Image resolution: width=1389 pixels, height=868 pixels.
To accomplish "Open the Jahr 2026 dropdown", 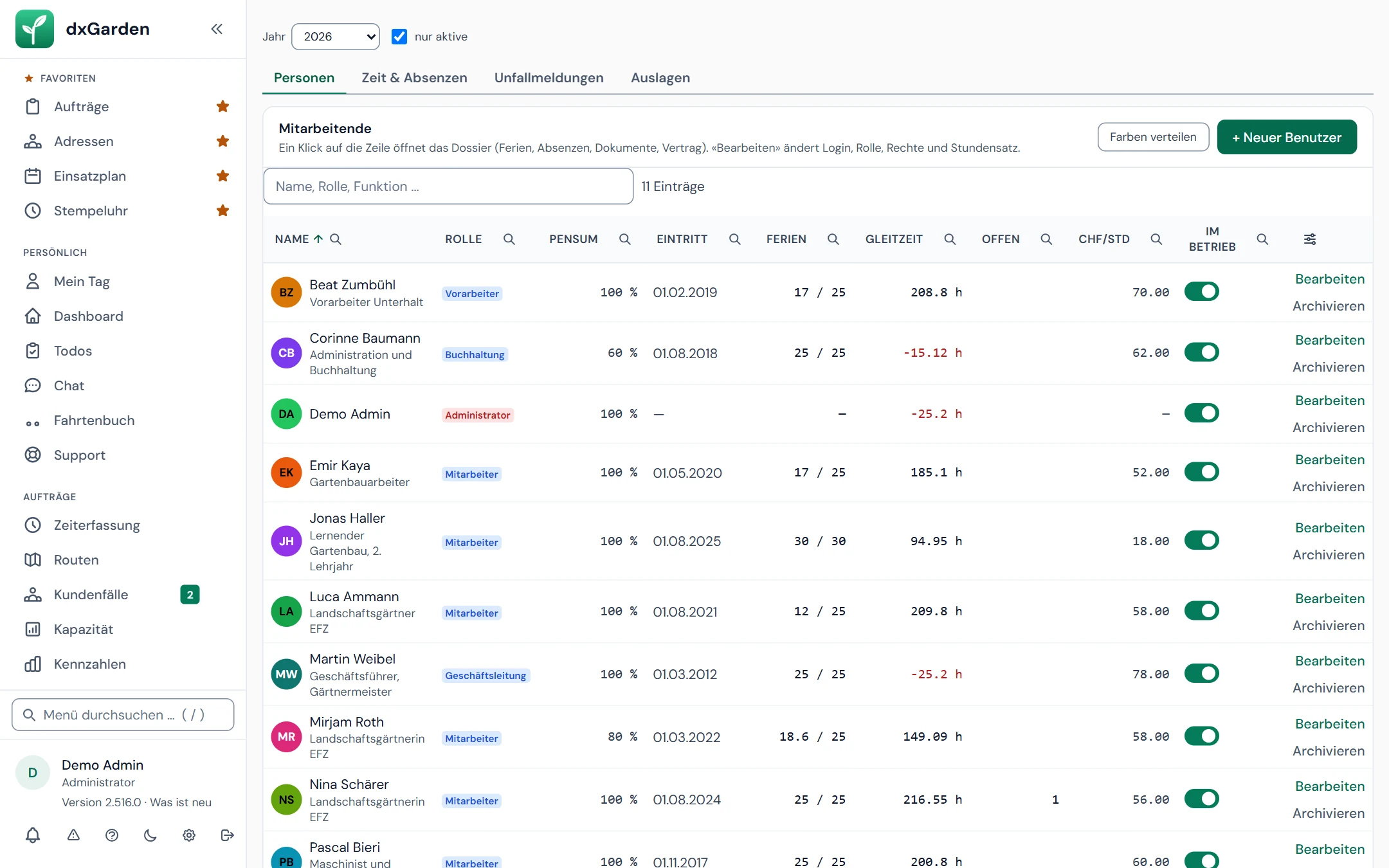I will pos(336,37).
